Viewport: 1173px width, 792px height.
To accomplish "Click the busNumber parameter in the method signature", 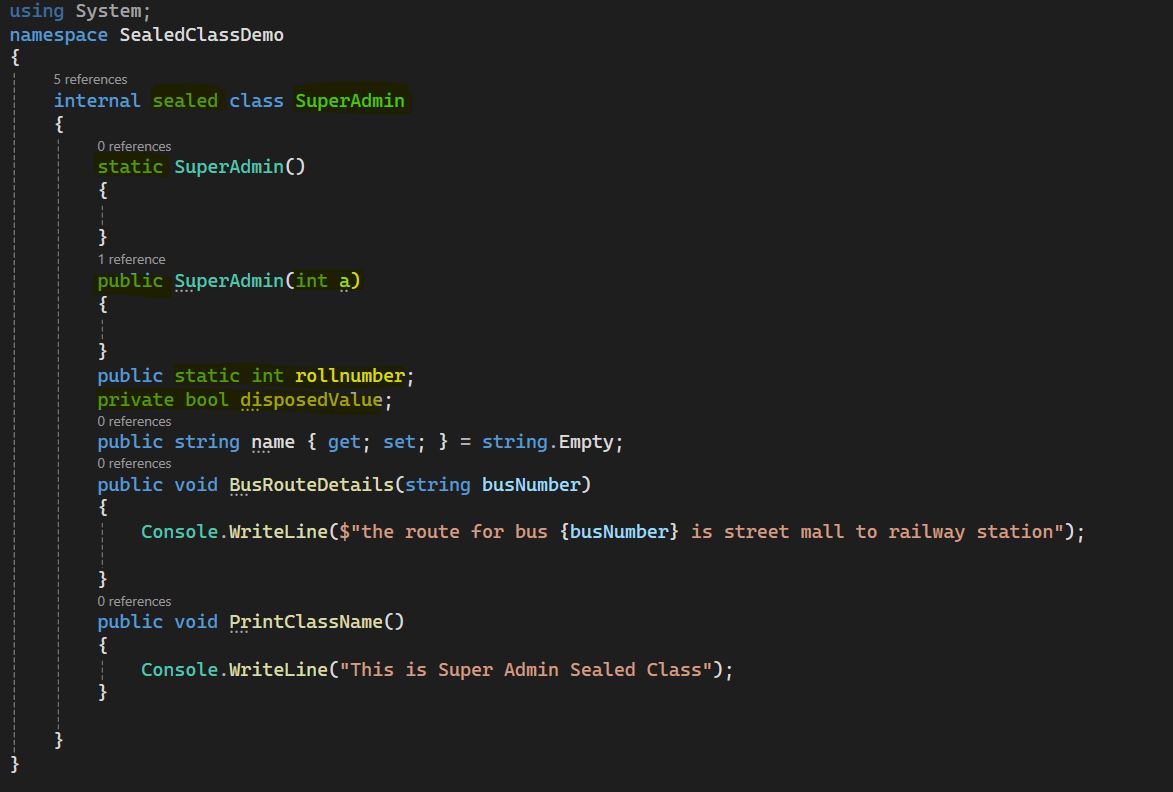I will (530, 485).
